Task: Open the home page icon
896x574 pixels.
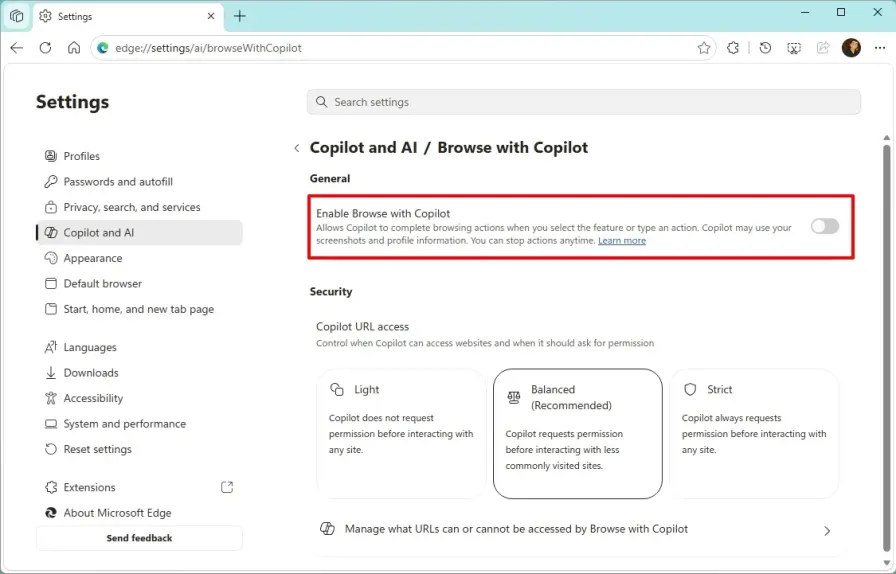Action: coord(74,48)
